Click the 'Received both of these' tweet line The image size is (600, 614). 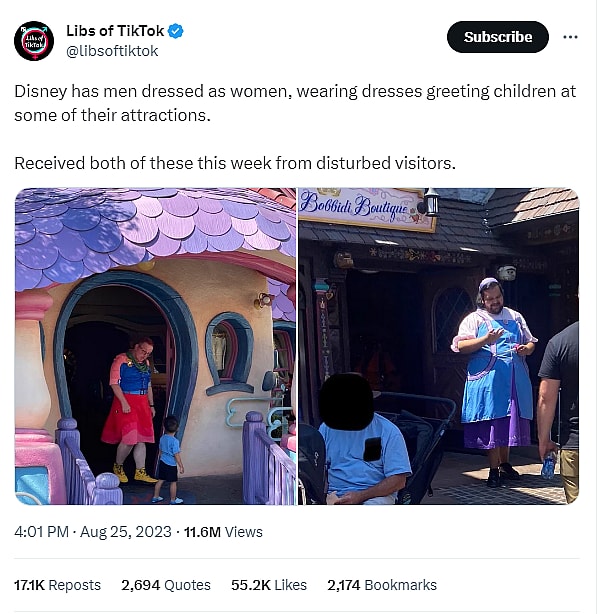pyautogui.click(x=235, y=163)
